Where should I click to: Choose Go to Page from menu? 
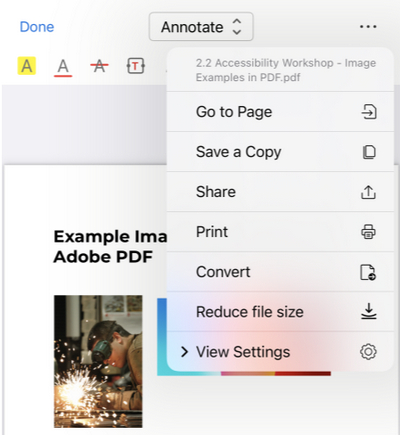pyautogui.click(x=280, y=112)
